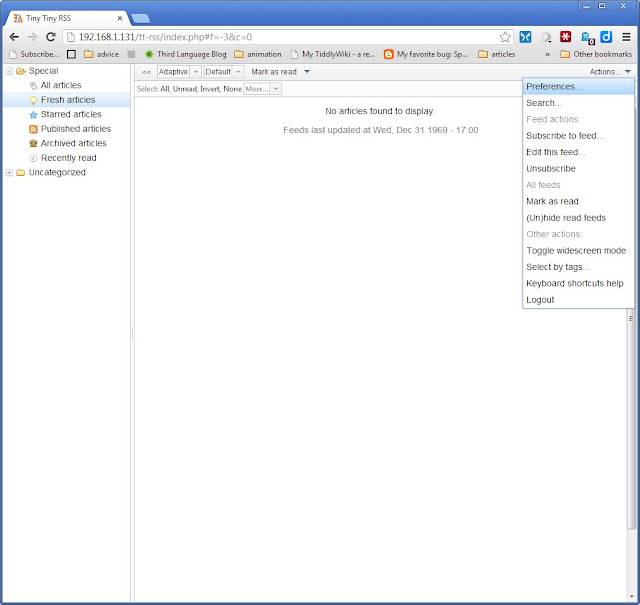Select Edit this feed... menu item

coord(578,152)
